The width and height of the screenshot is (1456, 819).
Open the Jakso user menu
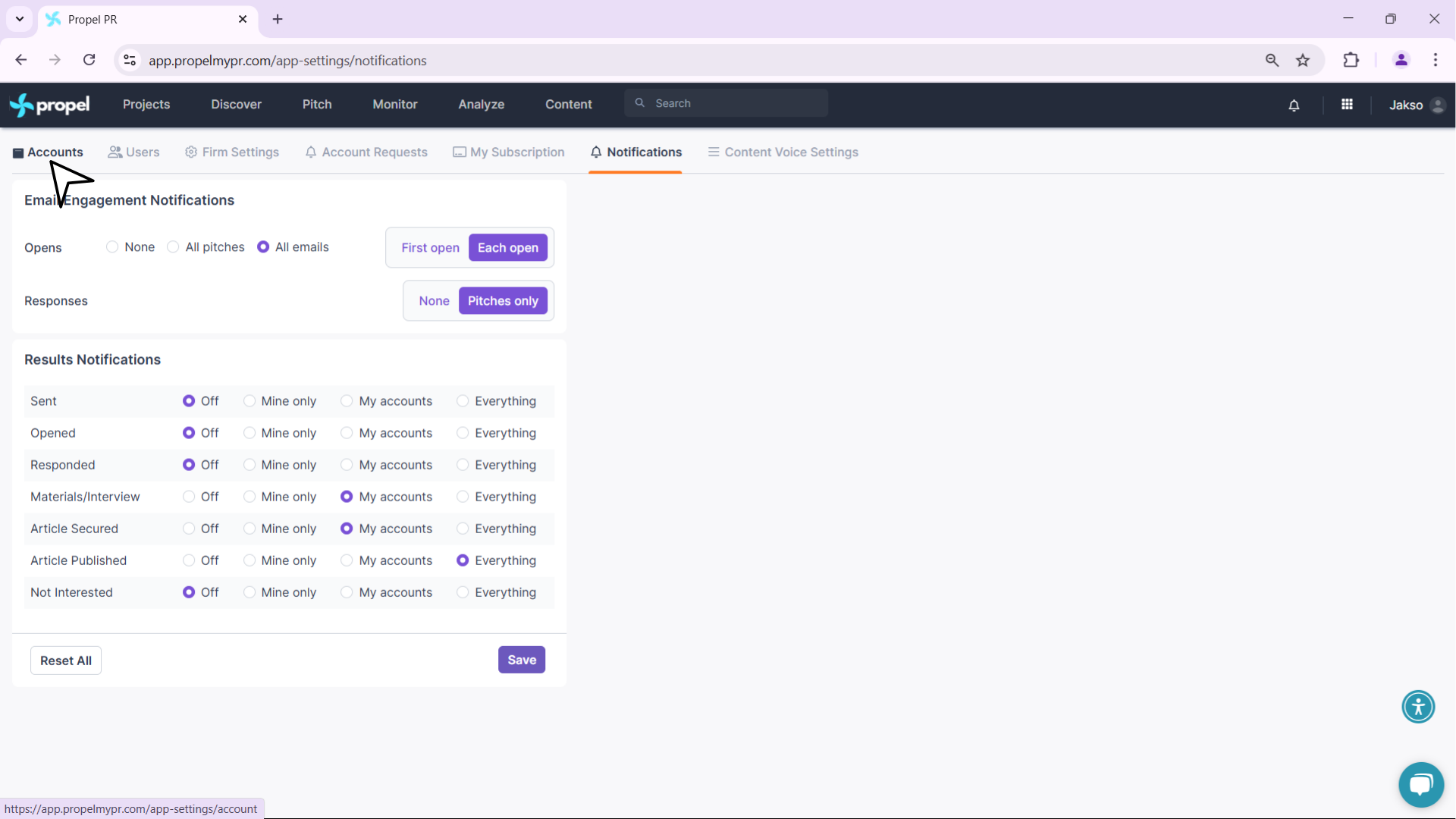(1417, 105)
